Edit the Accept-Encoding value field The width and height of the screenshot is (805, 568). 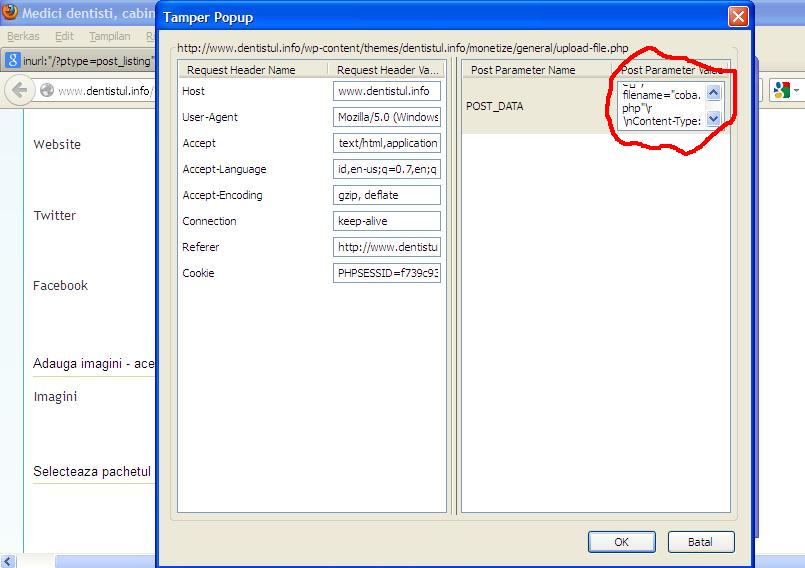tap(387, 195)
